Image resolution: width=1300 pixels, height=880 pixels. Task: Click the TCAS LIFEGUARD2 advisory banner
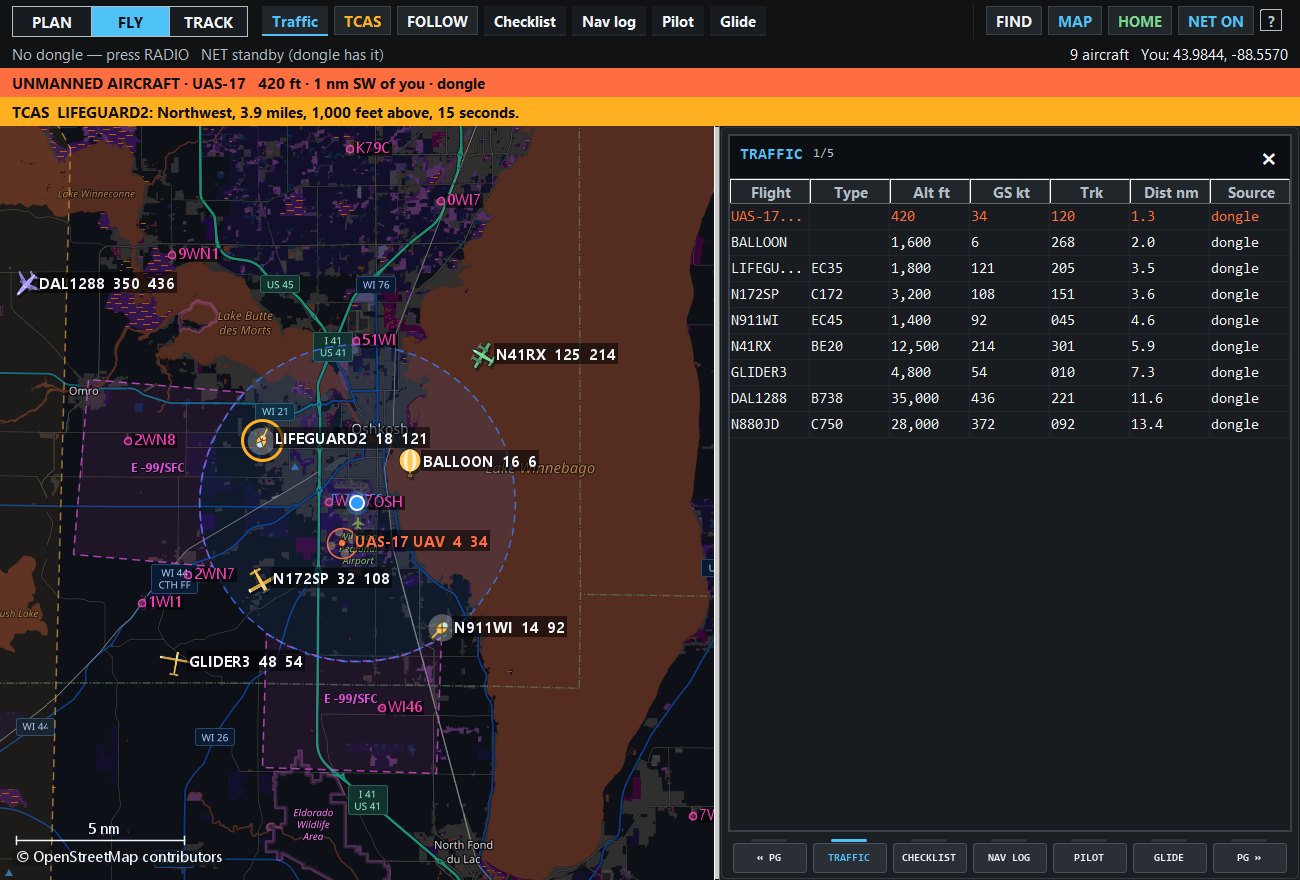[650, 113]
